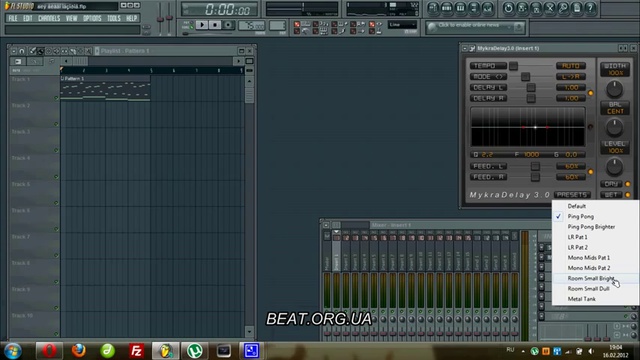Viewport: 640px width, 360px height.
Task: Open the HELP menu
Action: [131, 18]
